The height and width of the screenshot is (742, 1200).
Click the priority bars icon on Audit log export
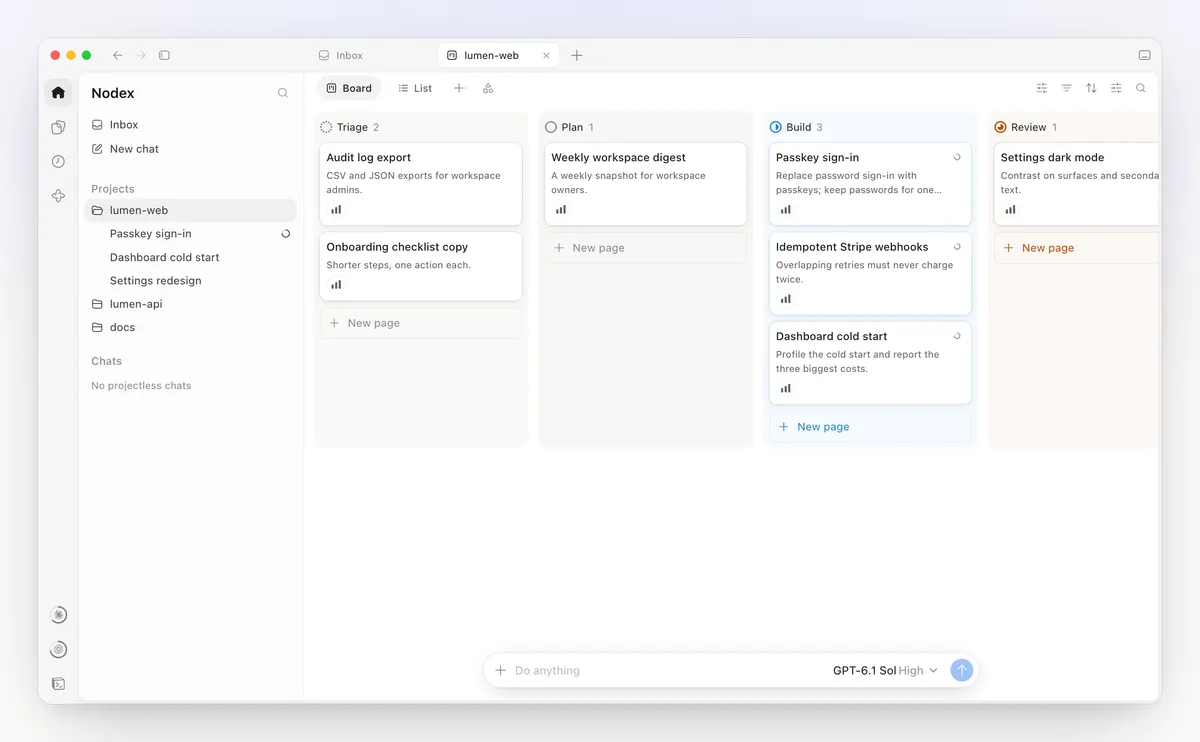pyautogui.click(x=336, y=210)
